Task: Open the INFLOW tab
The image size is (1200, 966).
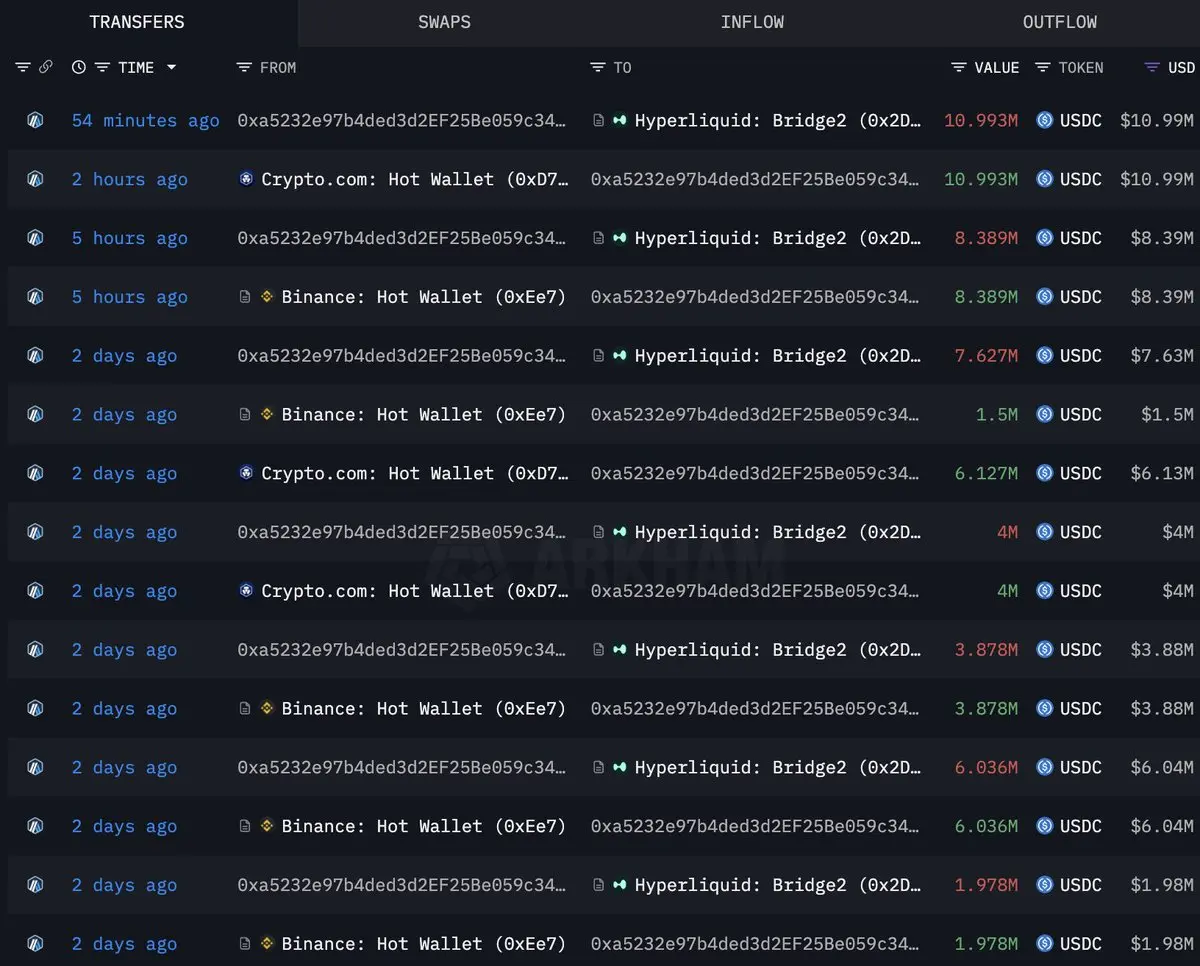Action: [752, 22]
